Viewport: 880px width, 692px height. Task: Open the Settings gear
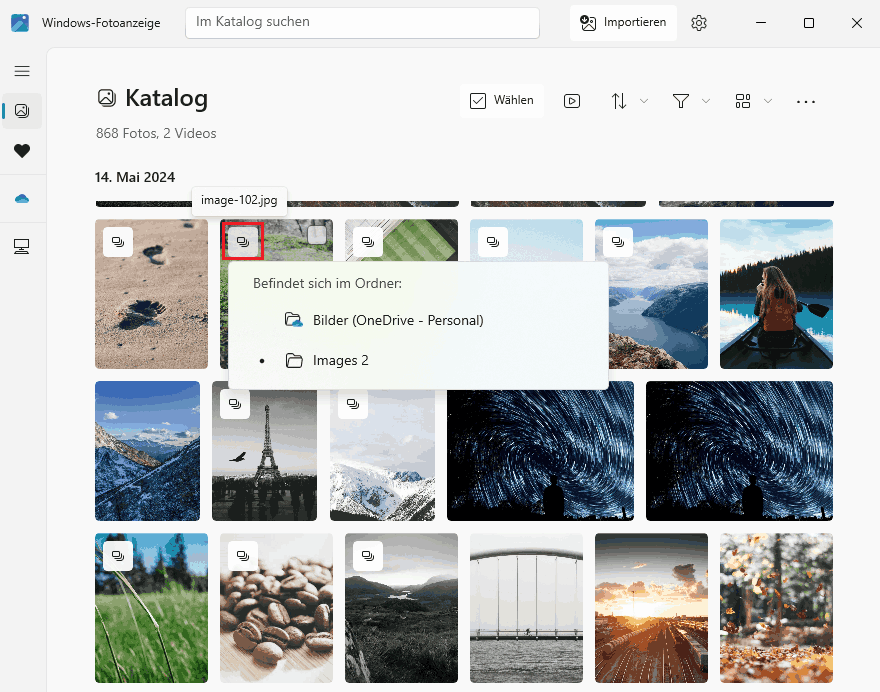coord(699,22)
